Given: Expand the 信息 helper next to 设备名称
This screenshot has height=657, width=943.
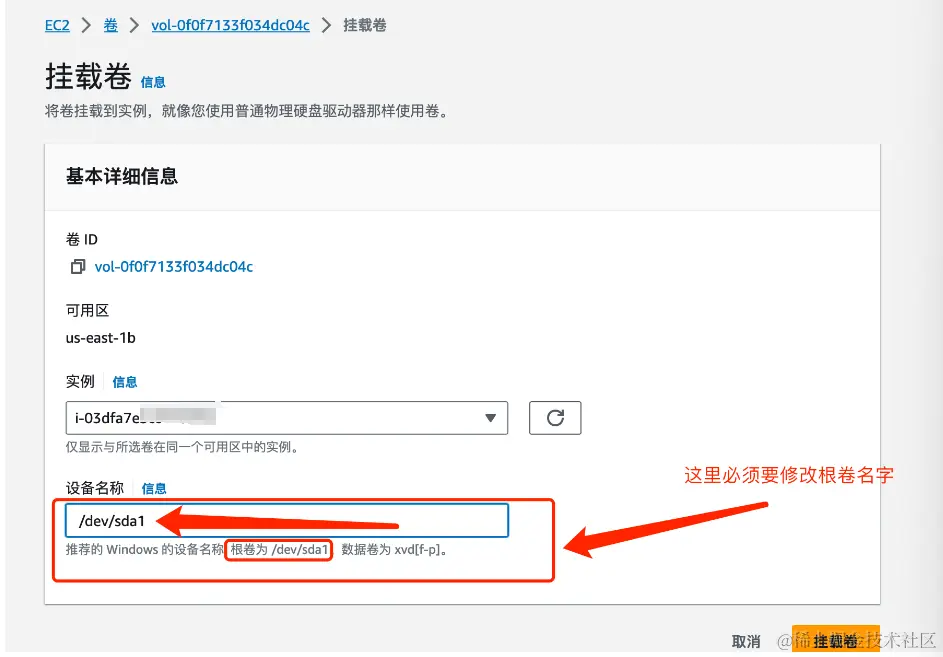Looking at the screenshot, I should tap(153, 488).
